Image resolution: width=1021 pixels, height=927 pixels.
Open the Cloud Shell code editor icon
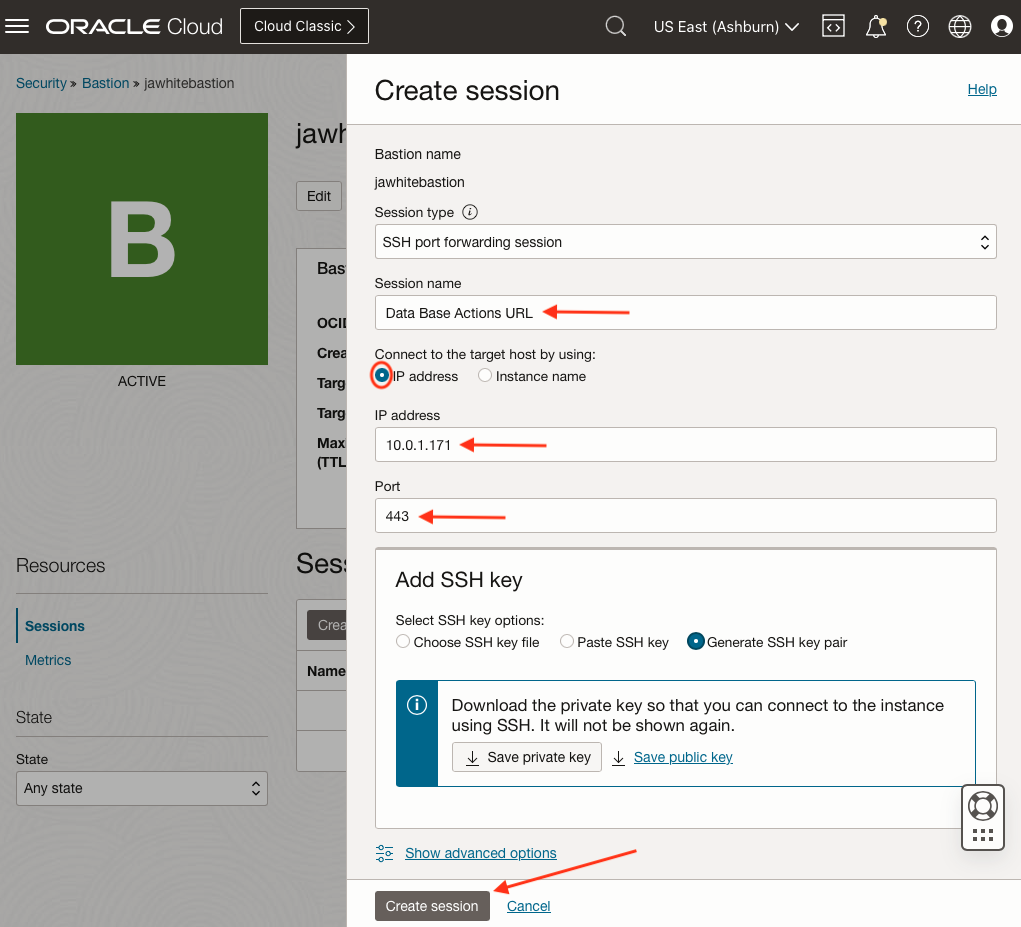(x=833, y=26)
